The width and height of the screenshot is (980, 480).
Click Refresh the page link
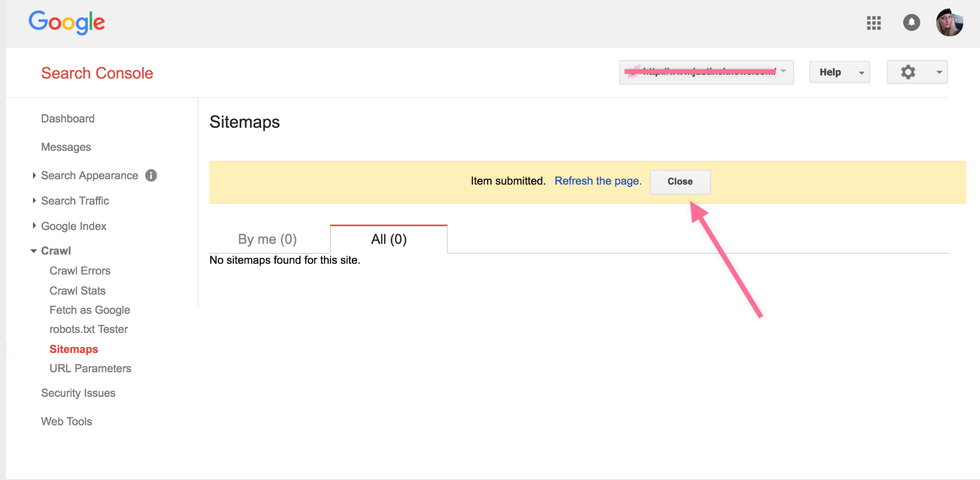click(598, 181)
